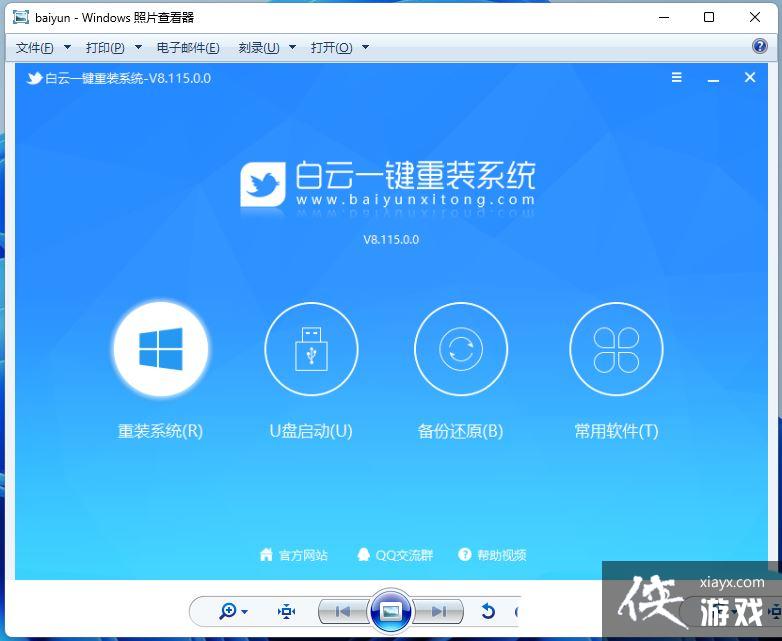Go to previous photo in viewer
Viewport: 782px width, 641px height.
[343, 611]
